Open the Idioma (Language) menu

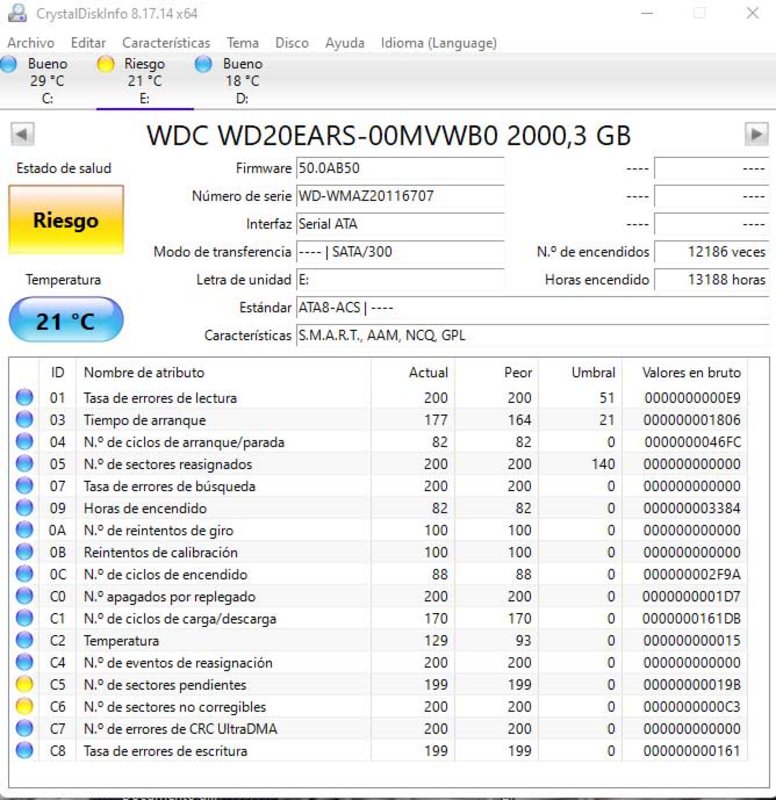point(439,43)
